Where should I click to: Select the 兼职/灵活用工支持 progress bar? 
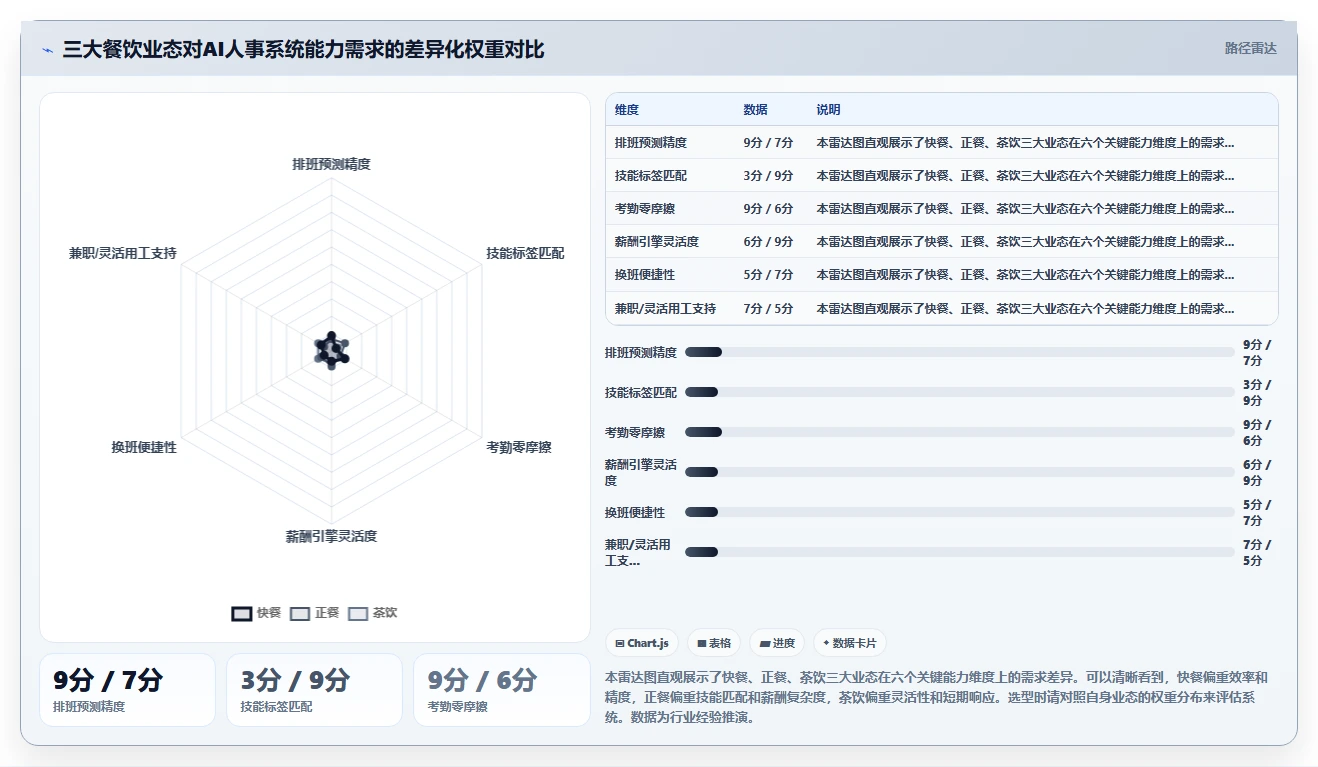(960, 552)
